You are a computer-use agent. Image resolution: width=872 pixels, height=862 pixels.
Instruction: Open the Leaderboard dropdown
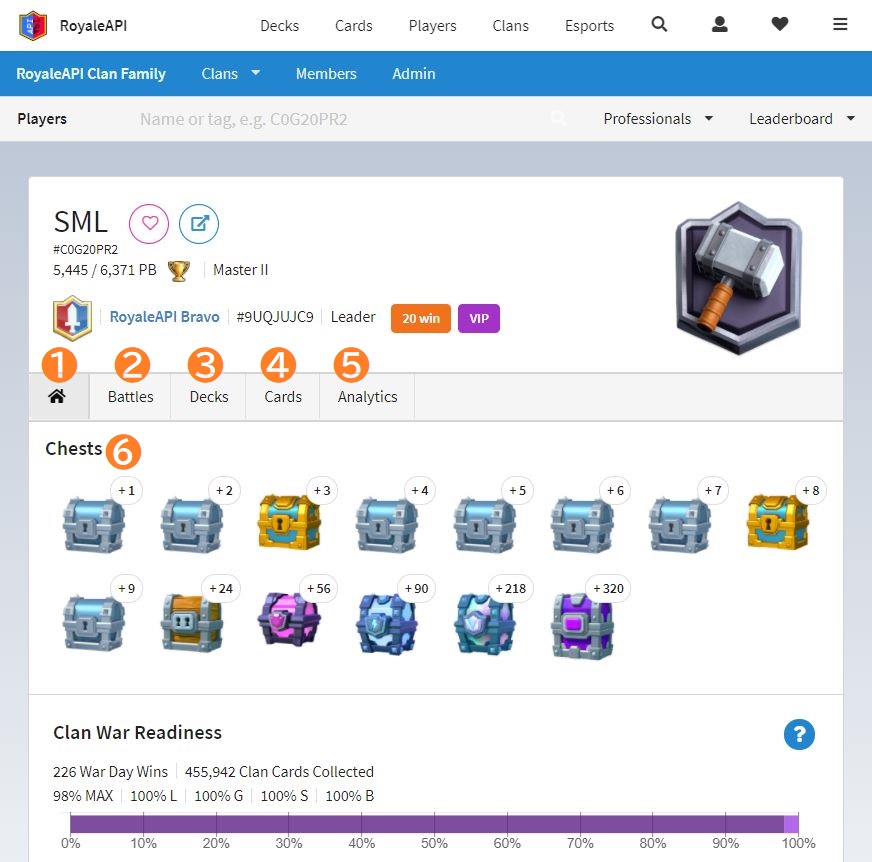click(802, 119)
